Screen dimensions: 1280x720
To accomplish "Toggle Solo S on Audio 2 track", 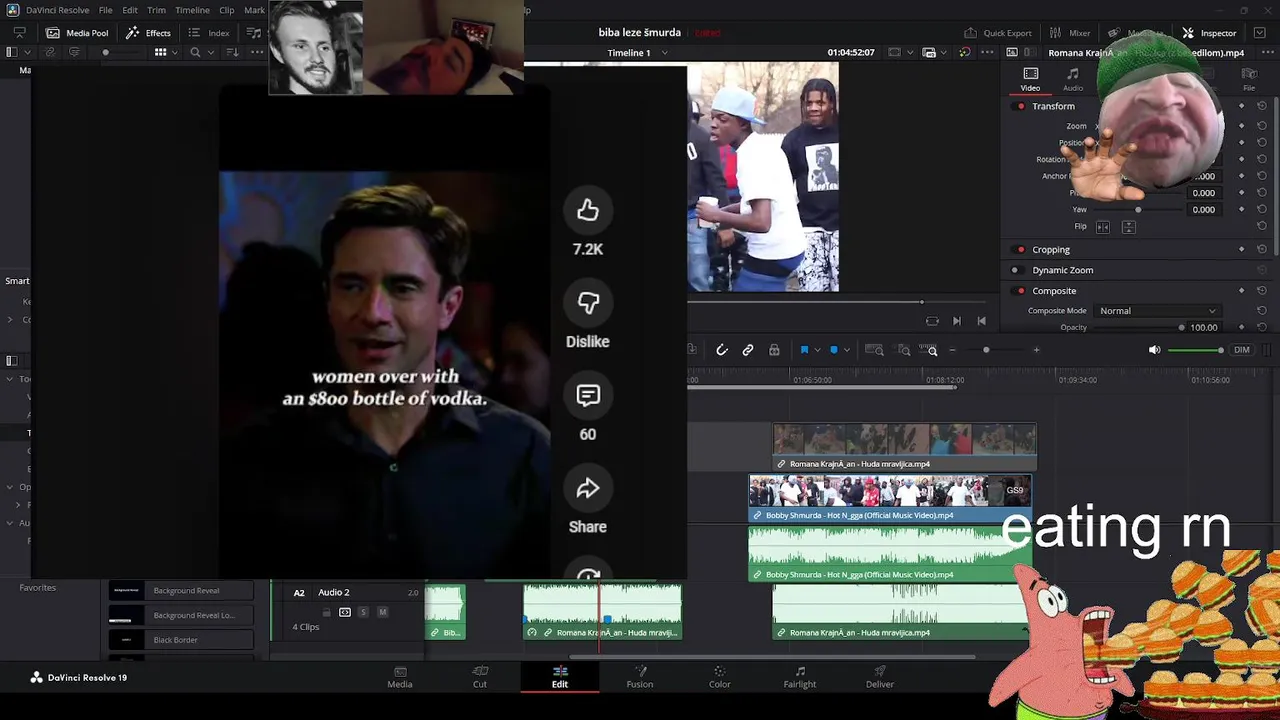I will [x=363, y=612].
